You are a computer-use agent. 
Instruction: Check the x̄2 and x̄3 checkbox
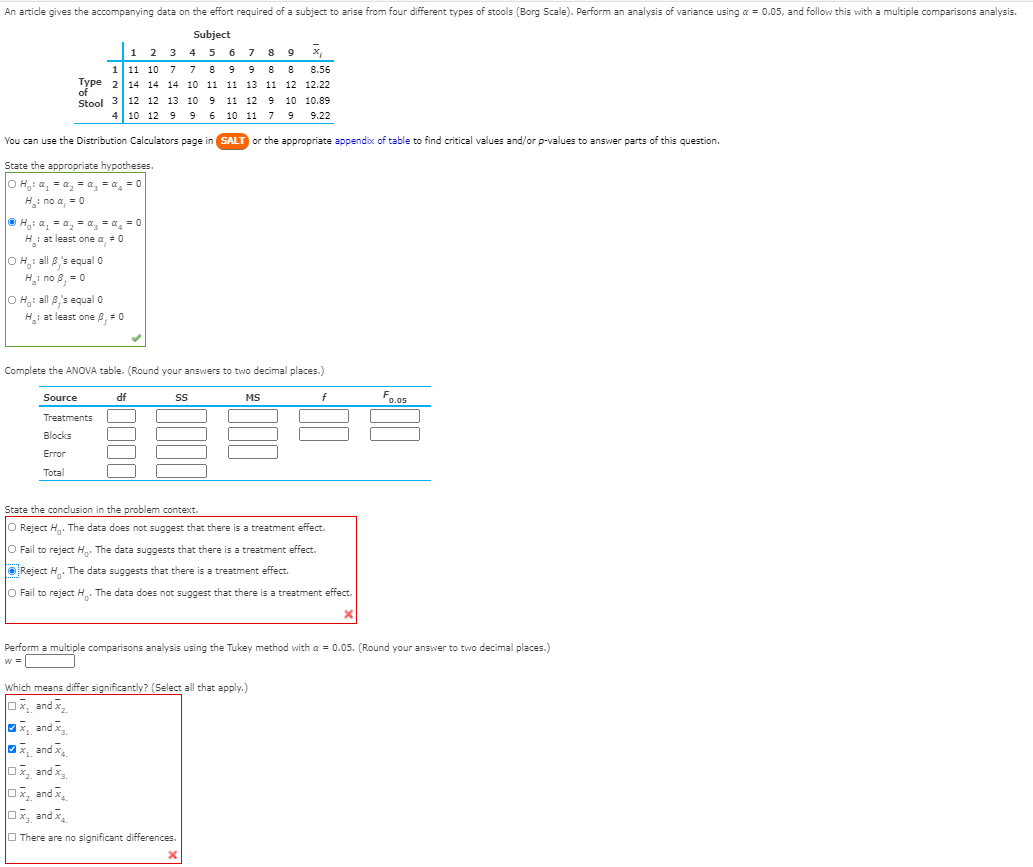[x=12, y=771]
